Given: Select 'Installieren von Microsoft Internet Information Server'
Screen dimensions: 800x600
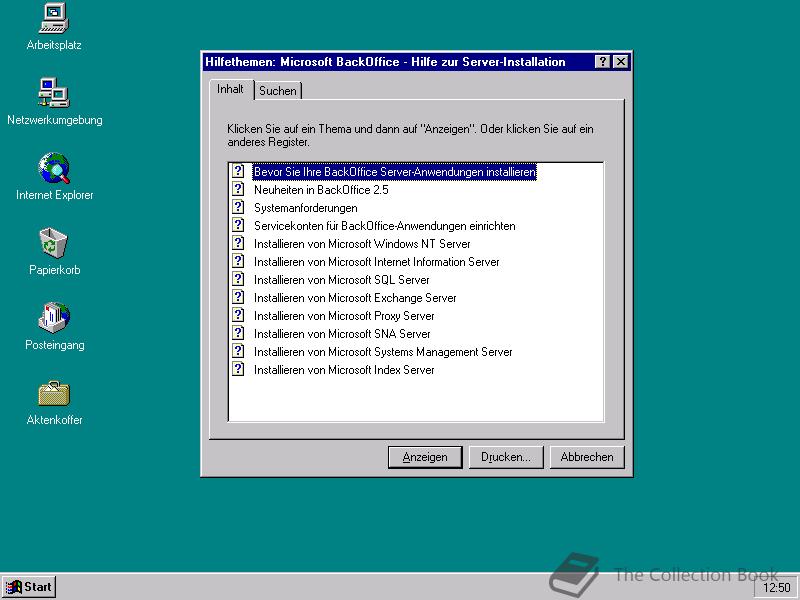Looking at the screenshot, I should coord(377,262).
